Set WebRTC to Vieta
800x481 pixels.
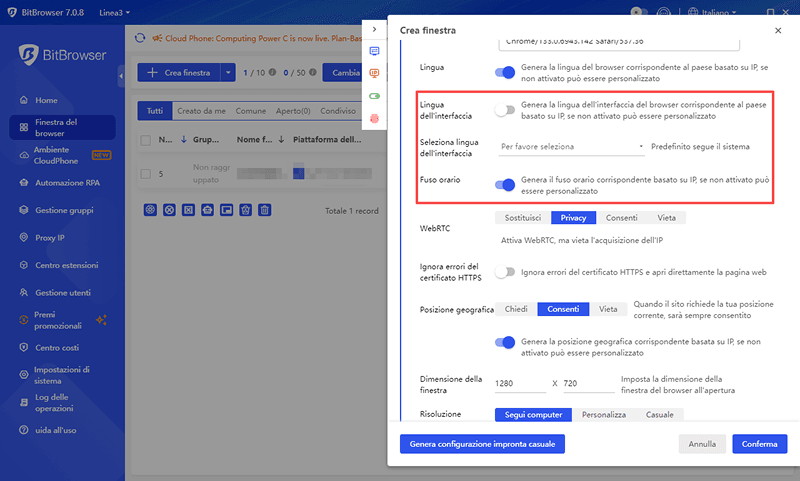[x=666, y=218]
